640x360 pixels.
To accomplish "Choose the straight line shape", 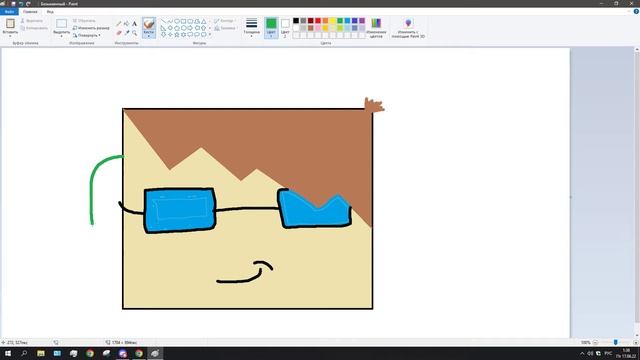I will [x=163, y=21].
